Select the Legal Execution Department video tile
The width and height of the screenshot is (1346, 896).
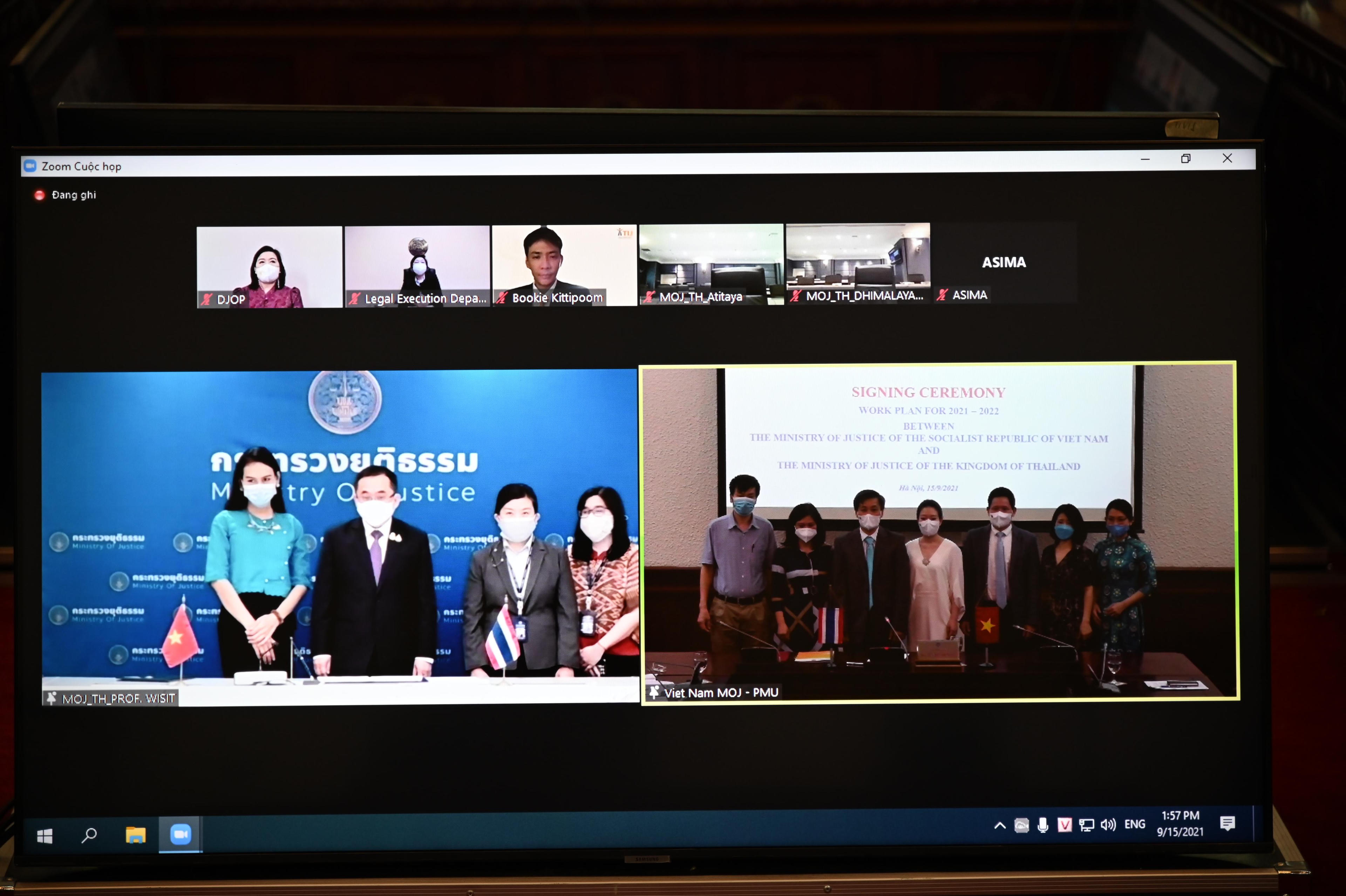[x=417, y=266]
